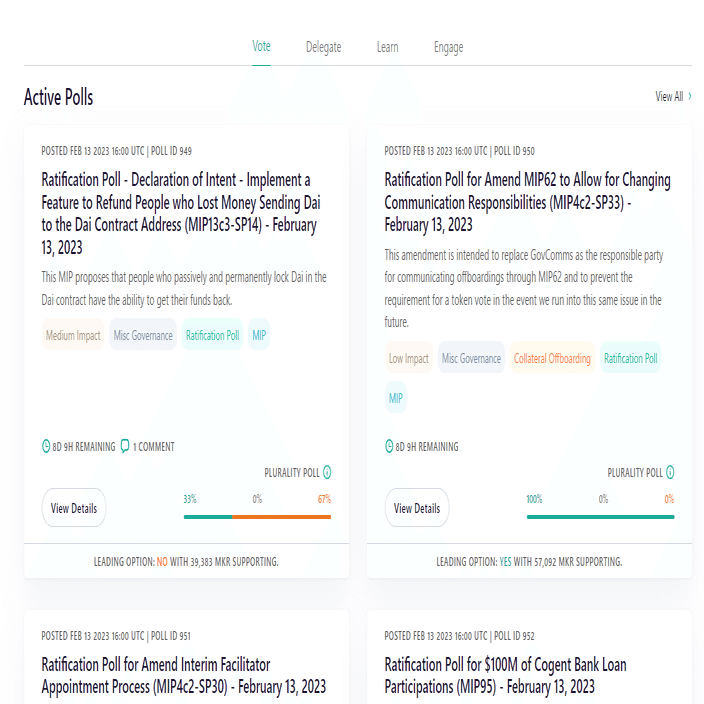Go to the Engage tab
704x704 pixels.
coord(448,47)
